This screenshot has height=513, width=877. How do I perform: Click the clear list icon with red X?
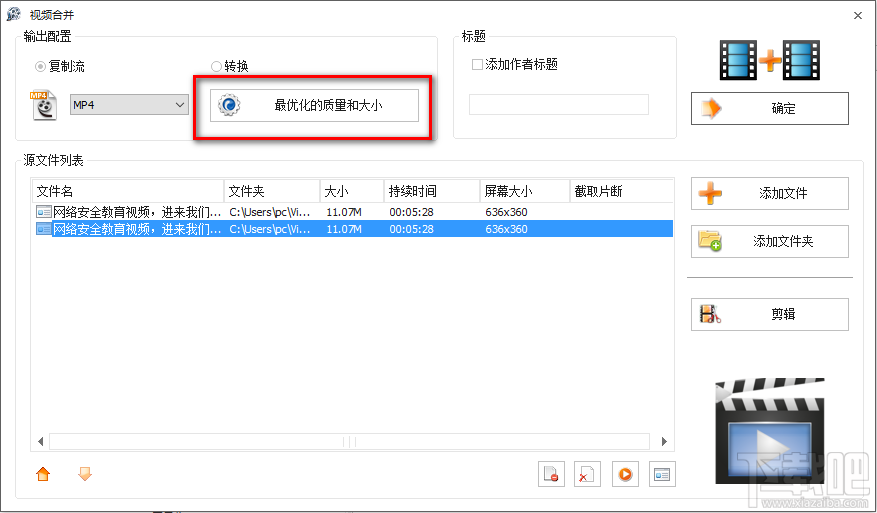point(586,474)
